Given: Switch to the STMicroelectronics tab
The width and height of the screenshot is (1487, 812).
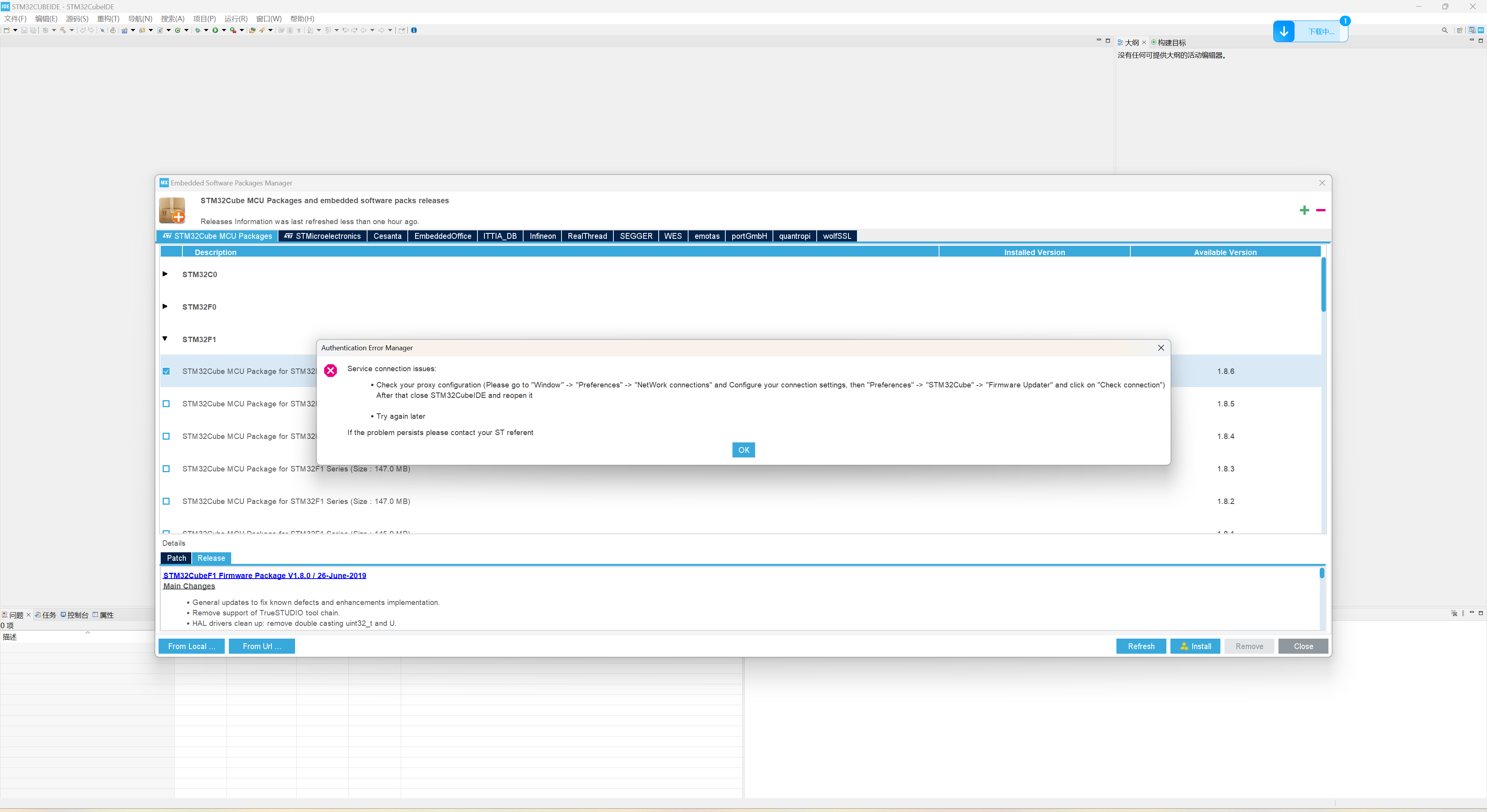Looking at the screenshot, I should (x=322, y=236).
